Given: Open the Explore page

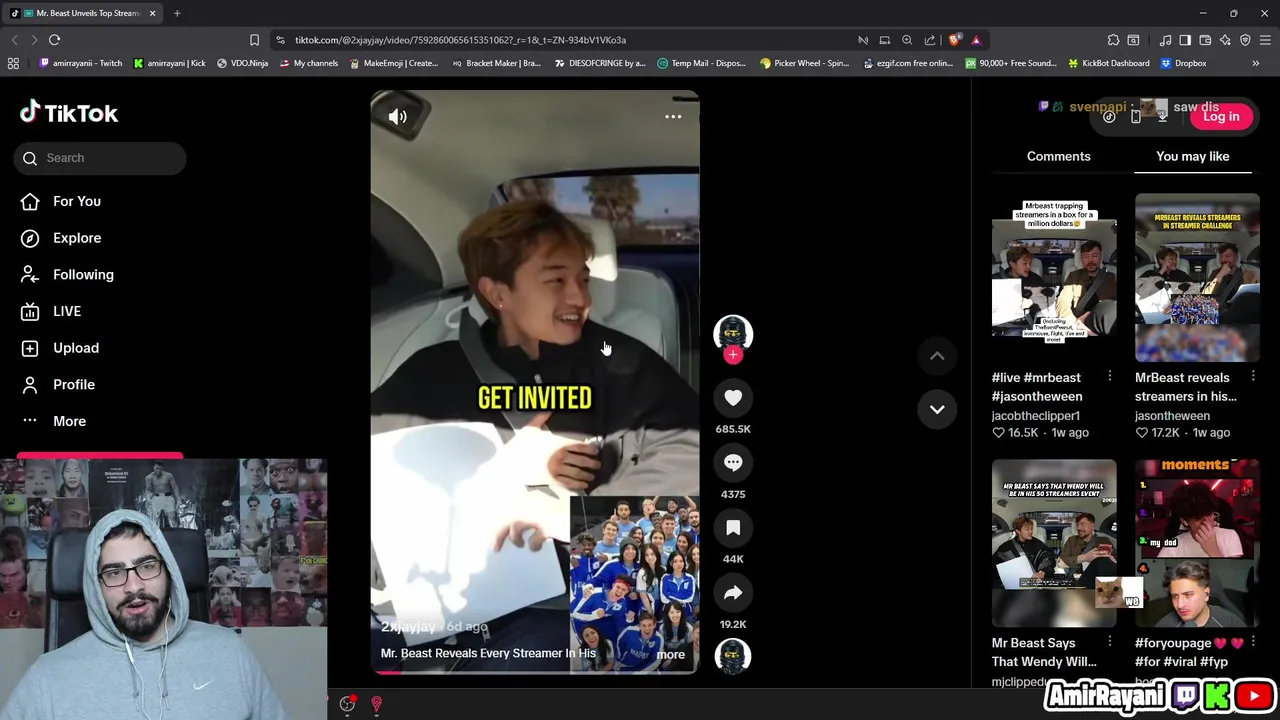Looking at the screenshot, I should click(61, 238).
